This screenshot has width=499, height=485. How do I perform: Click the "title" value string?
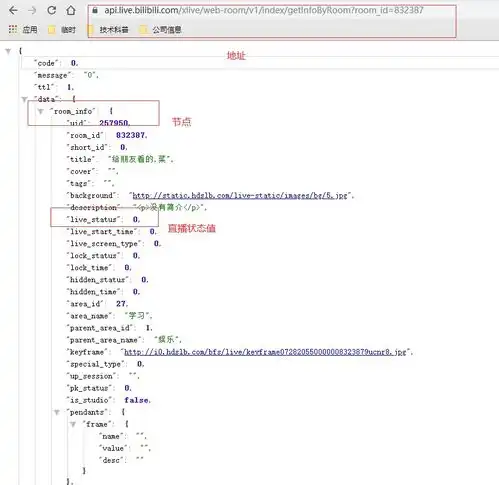tap(140, 159)
